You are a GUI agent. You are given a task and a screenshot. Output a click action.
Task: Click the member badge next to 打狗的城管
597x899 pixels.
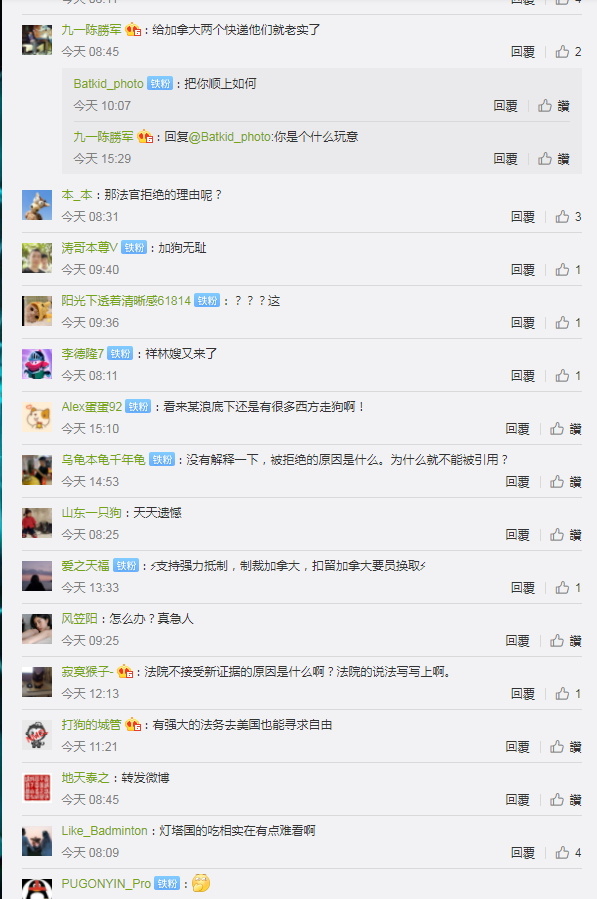(x=133, y=725)
